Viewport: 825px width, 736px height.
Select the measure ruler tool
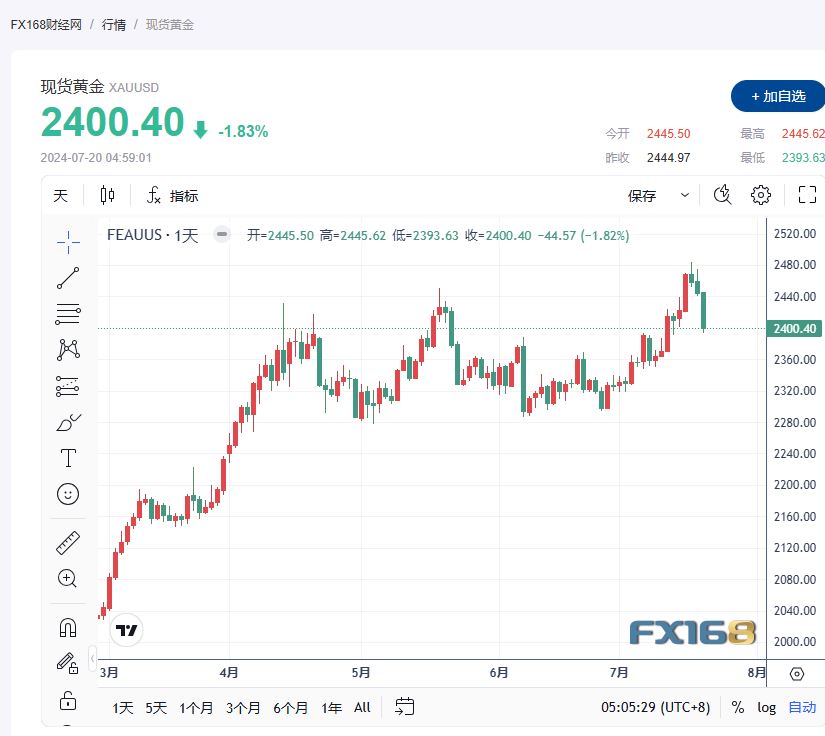(67, 543)
